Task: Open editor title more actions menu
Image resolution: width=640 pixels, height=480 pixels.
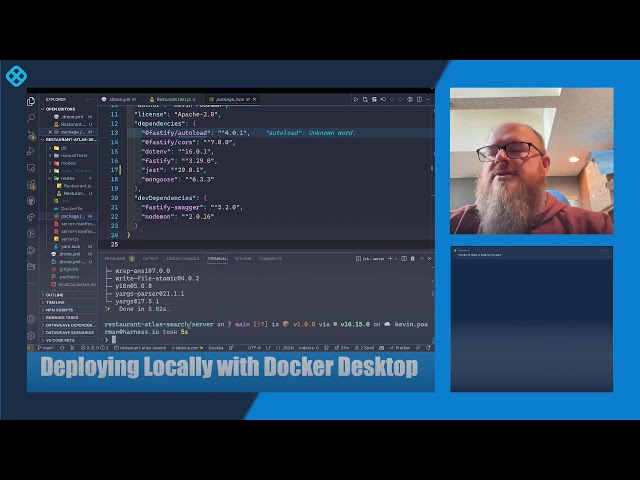Action: pos(428,99)
